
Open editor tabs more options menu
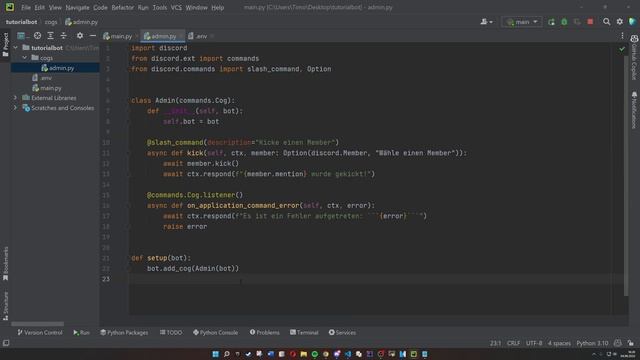click(622, 36)
